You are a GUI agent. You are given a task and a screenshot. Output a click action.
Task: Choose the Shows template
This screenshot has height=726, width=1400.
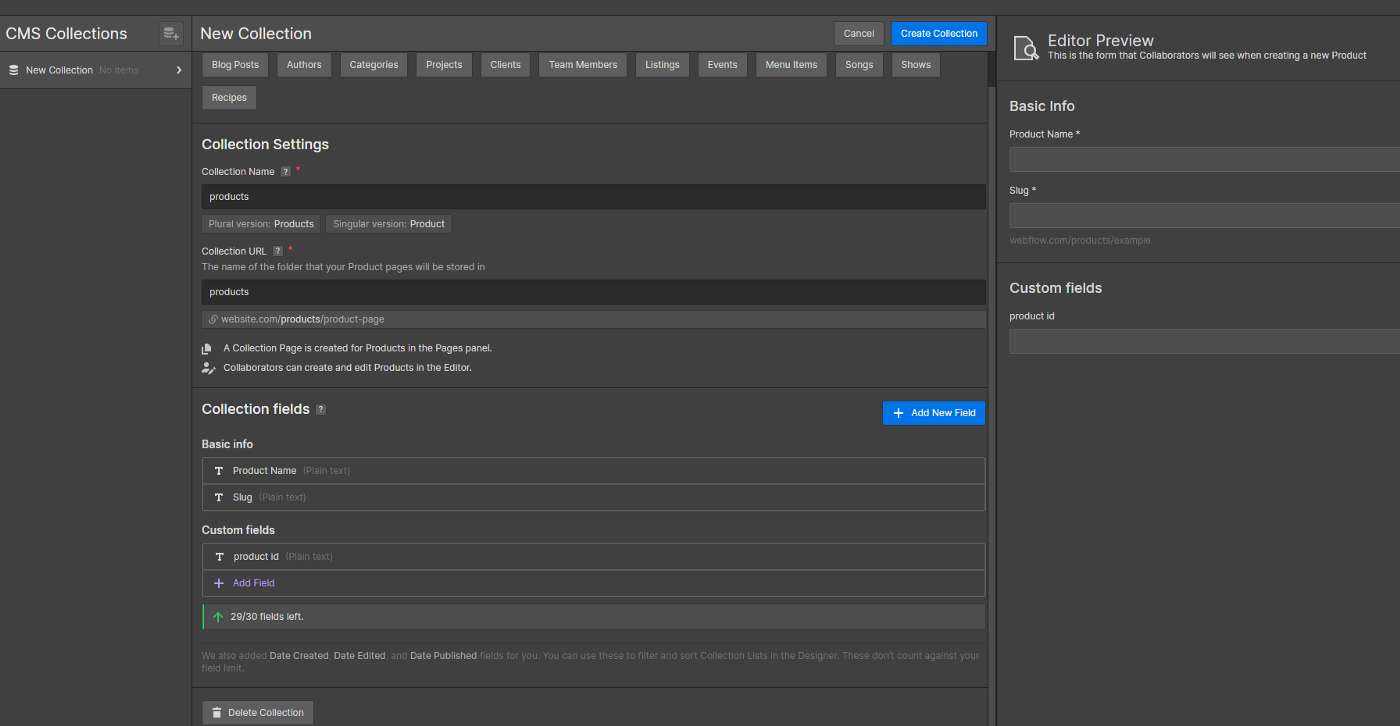coord(916,65)
